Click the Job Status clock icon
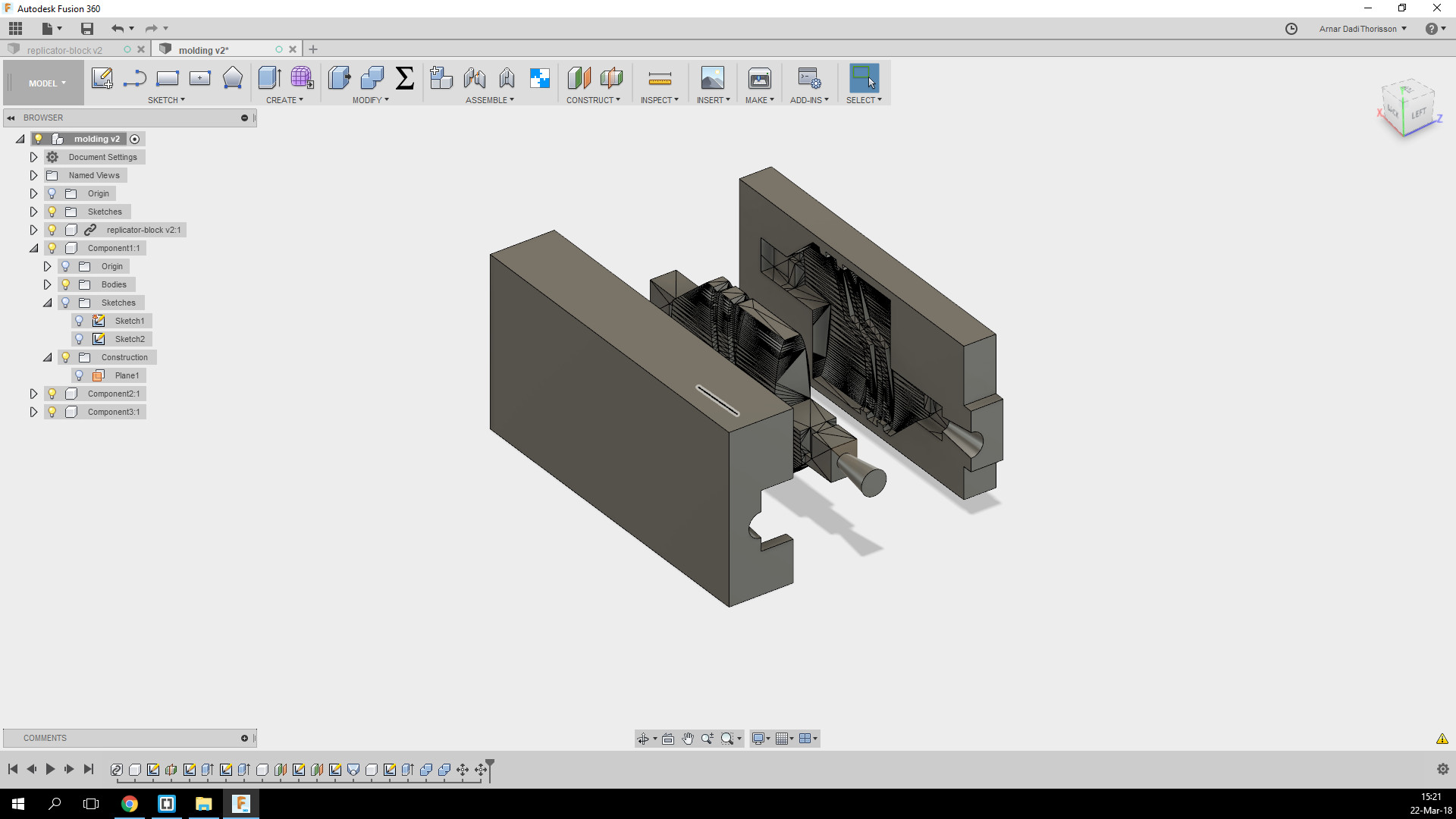 point(1291,29)
